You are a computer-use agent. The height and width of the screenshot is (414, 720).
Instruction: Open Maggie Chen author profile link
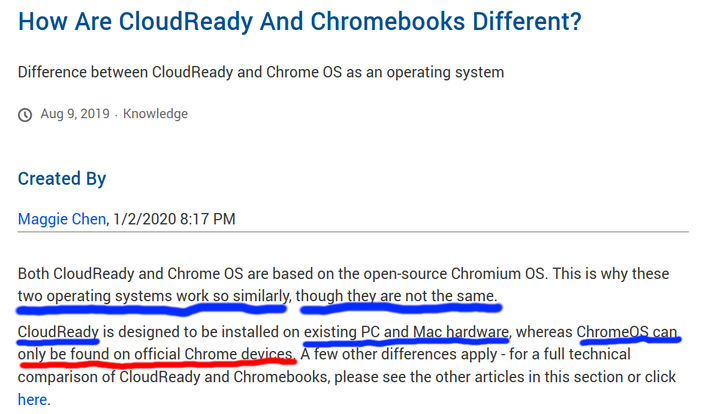click(x=62, y=219)
